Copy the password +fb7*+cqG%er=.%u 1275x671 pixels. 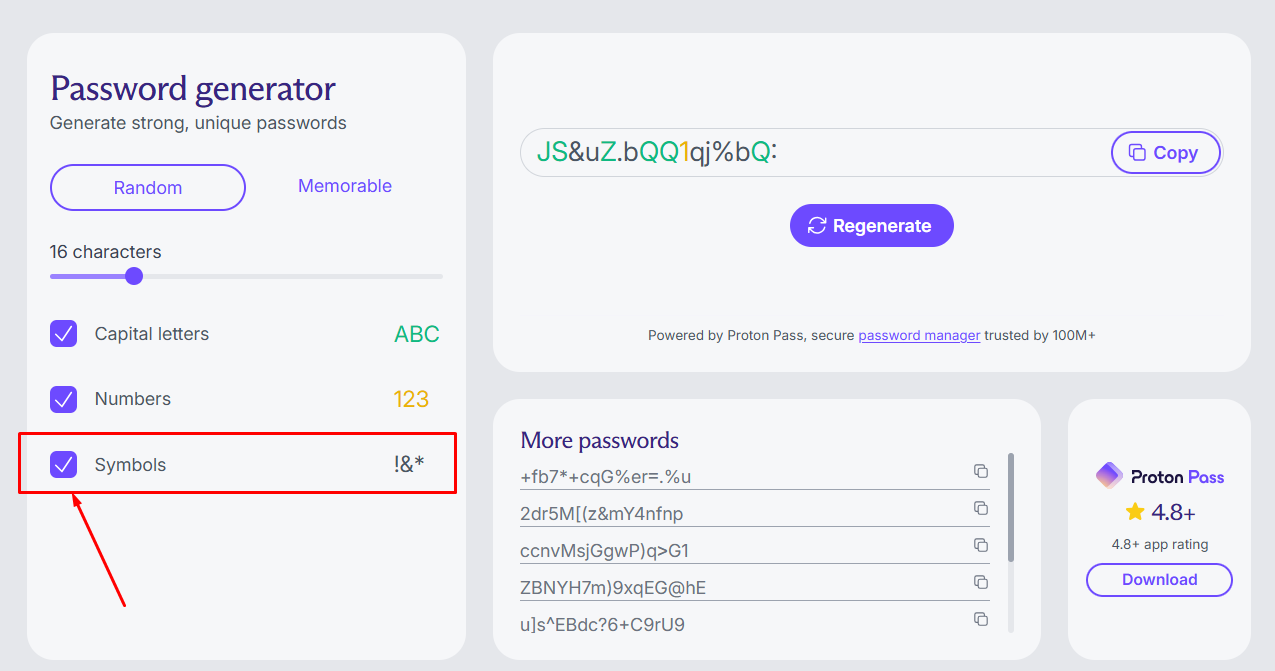click(981, 471)
